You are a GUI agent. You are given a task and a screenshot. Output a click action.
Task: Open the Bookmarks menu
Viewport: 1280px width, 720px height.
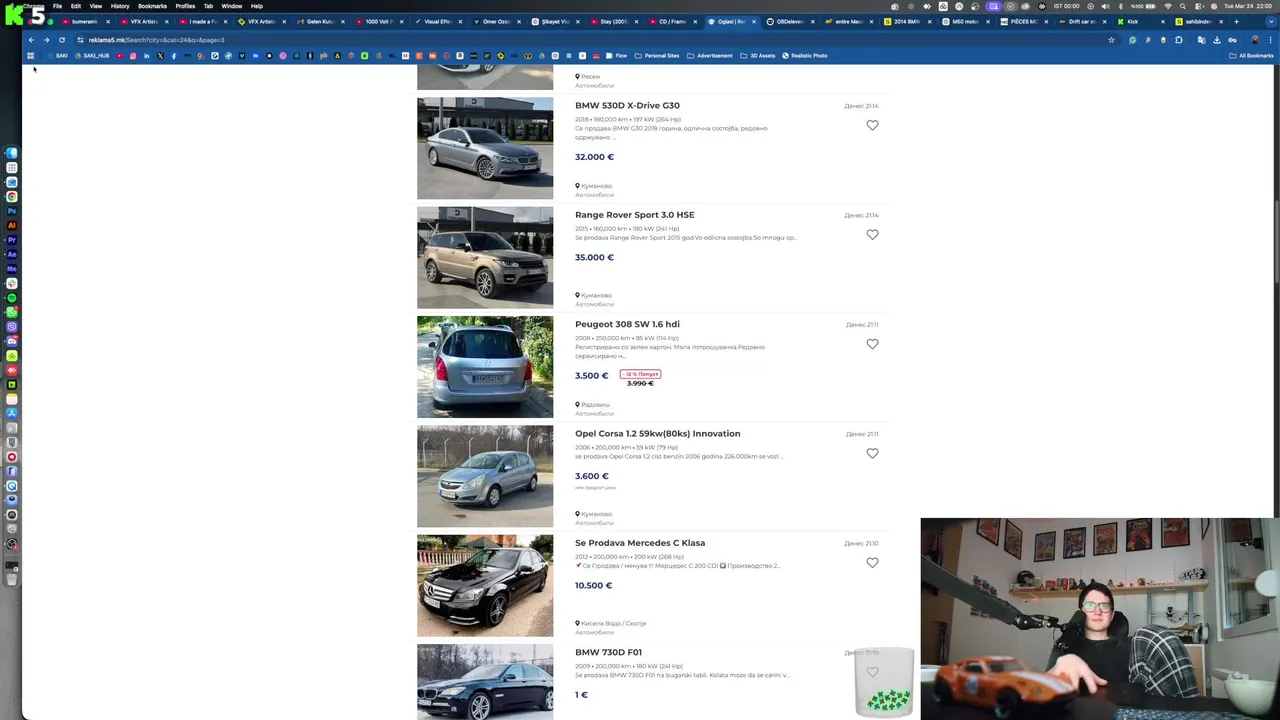152,6
